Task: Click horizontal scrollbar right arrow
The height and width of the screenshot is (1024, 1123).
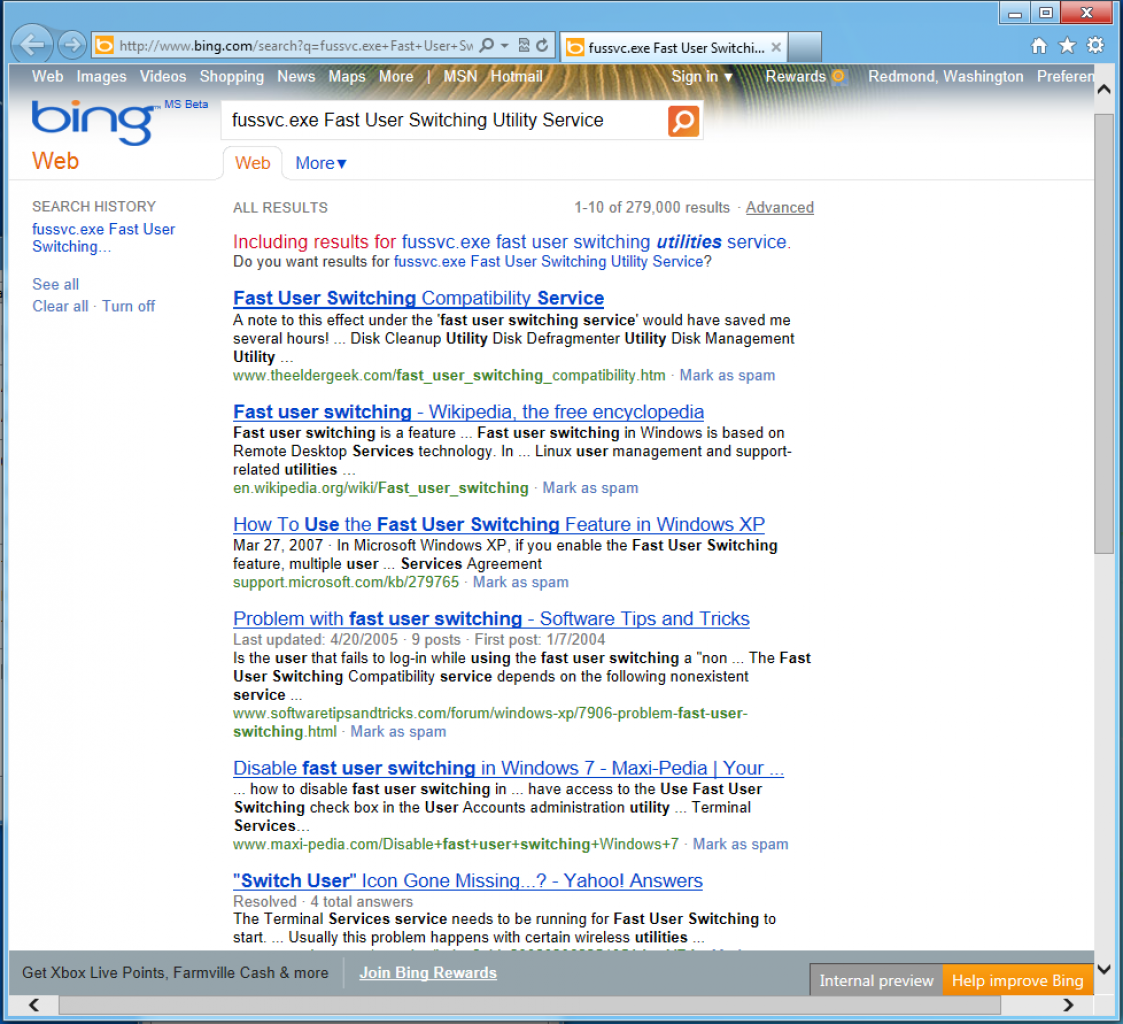Action: coord(1068,1005)
